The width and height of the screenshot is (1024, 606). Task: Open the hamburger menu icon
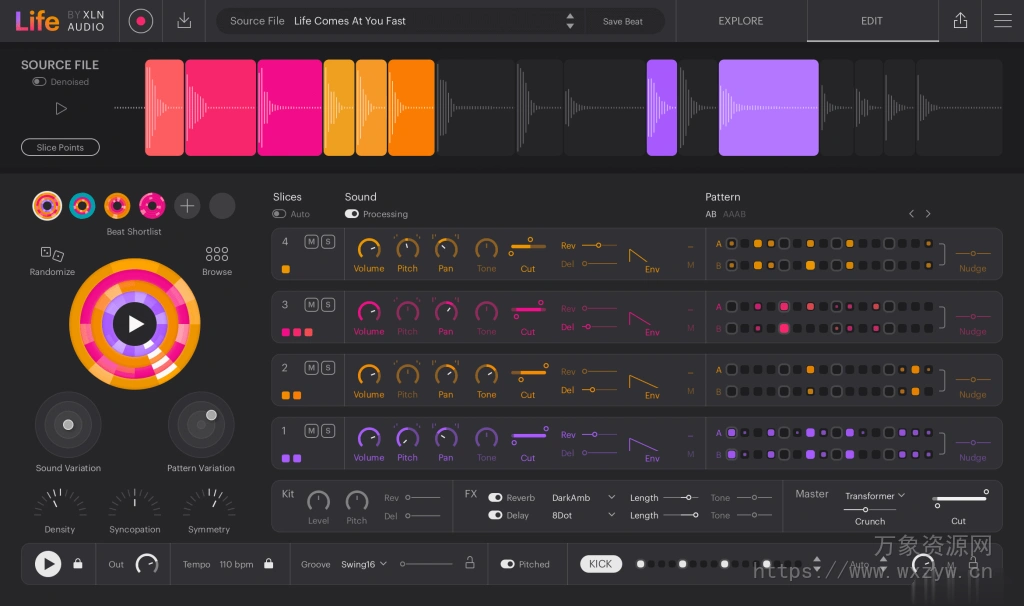tap(1003, 20)
